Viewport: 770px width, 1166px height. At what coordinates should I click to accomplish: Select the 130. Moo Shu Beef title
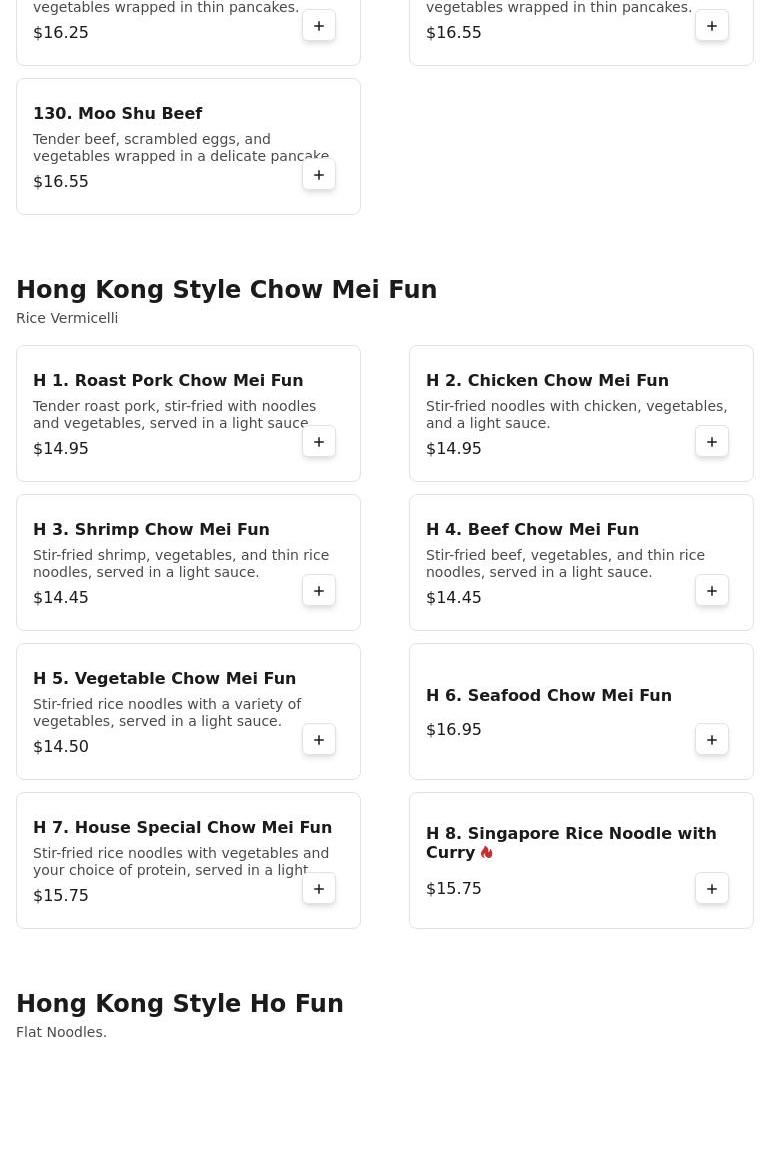117,113
